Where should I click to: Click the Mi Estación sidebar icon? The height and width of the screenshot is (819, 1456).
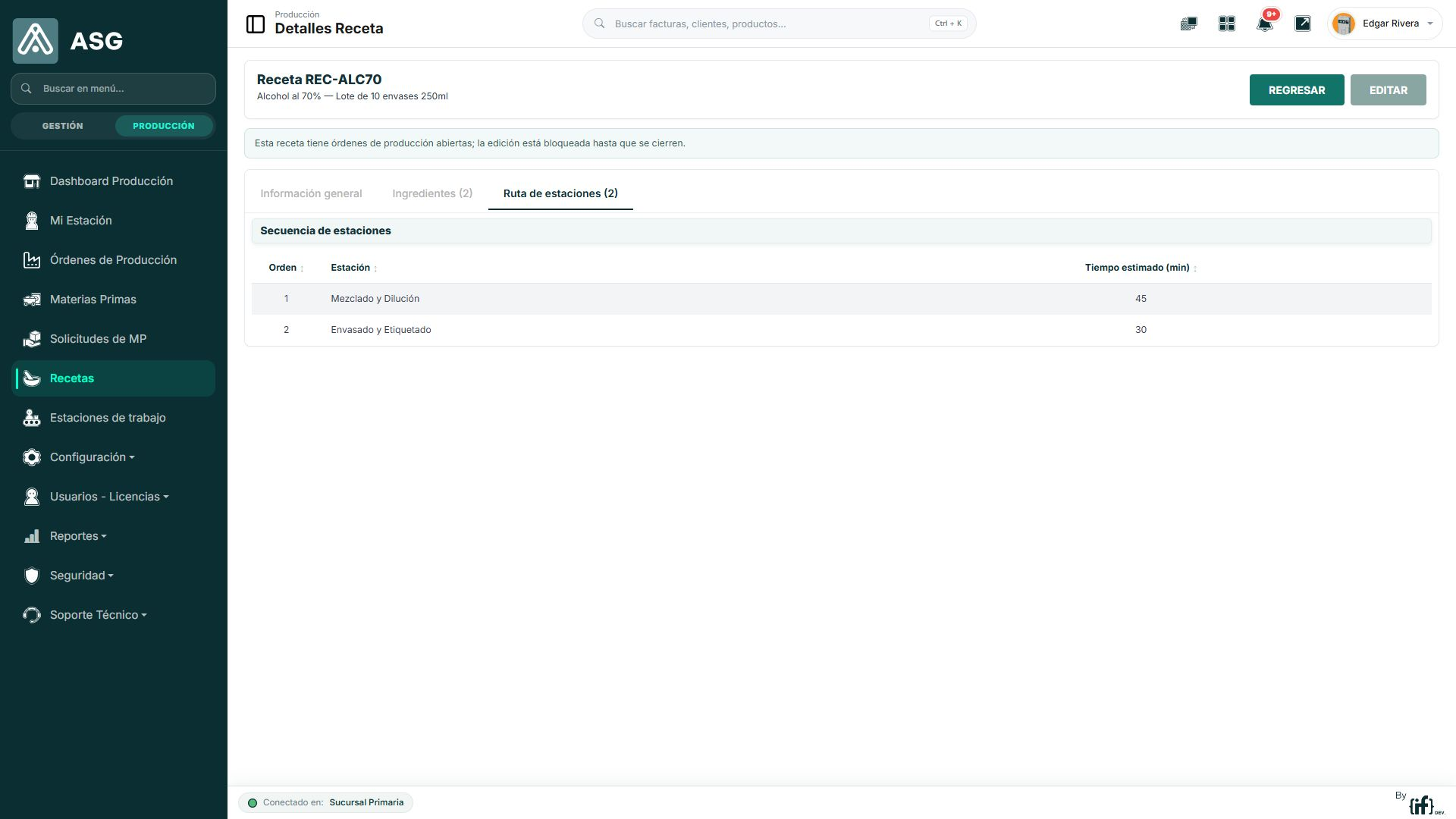pyautogui.click(x=32, y=221)
